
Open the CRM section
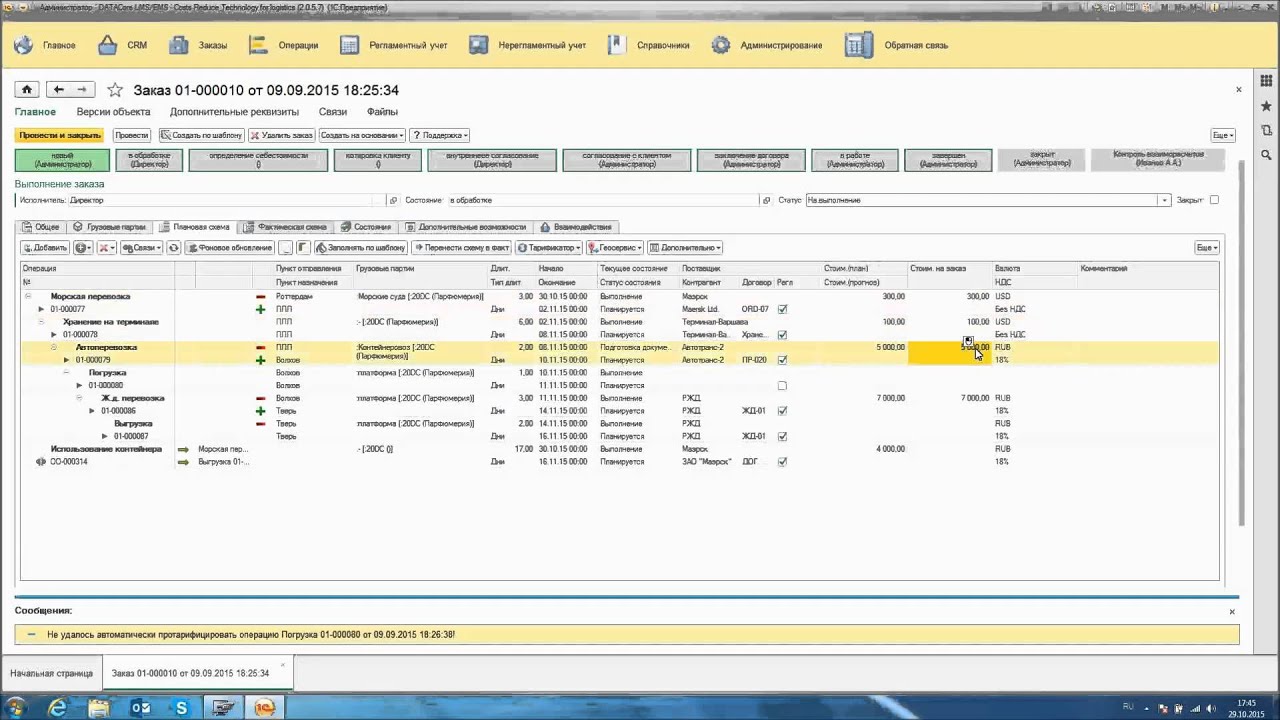point(123,45)
